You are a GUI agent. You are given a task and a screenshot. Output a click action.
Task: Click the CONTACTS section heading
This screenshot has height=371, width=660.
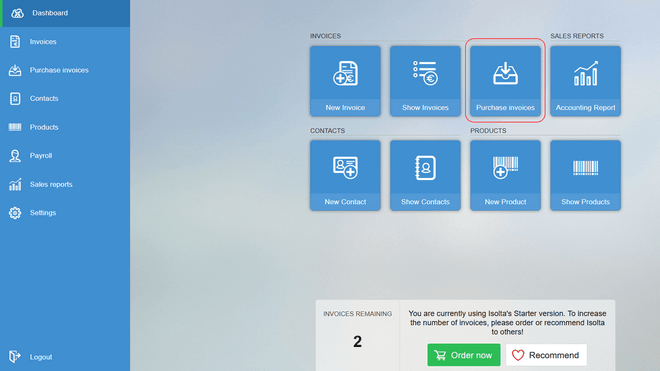pyautogui.click(x=327, y=131)
